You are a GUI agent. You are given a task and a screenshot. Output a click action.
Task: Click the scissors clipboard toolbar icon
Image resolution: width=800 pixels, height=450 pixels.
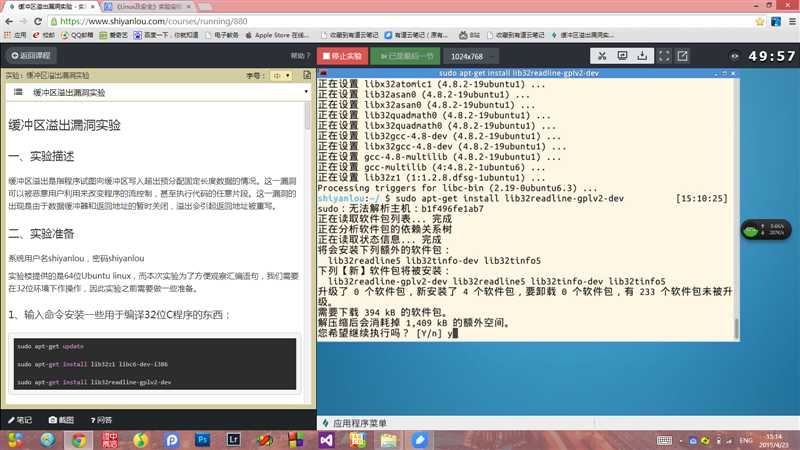tap(602, 56)
